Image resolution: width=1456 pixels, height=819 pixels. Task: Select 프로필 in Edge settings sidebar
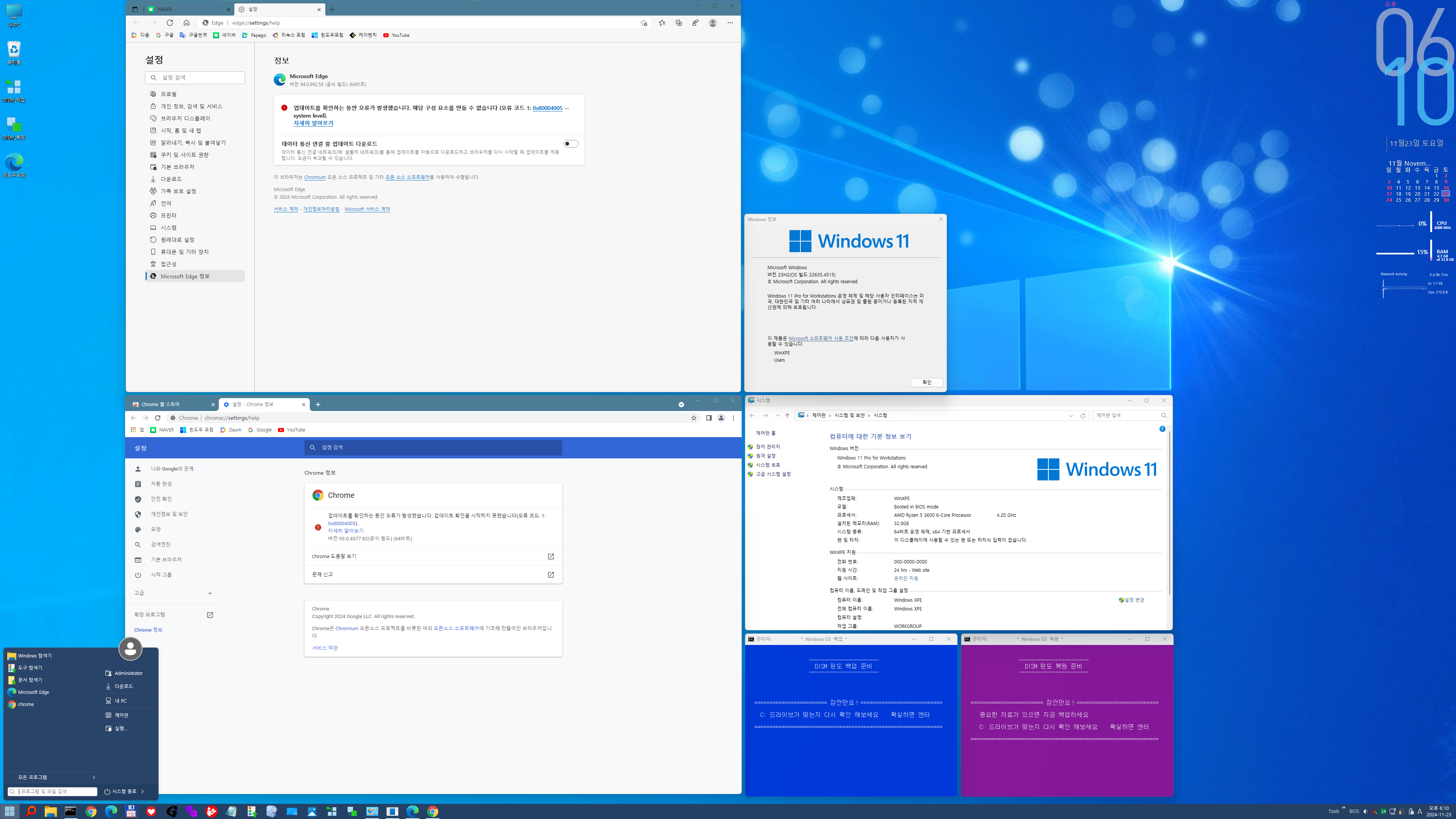195,94
